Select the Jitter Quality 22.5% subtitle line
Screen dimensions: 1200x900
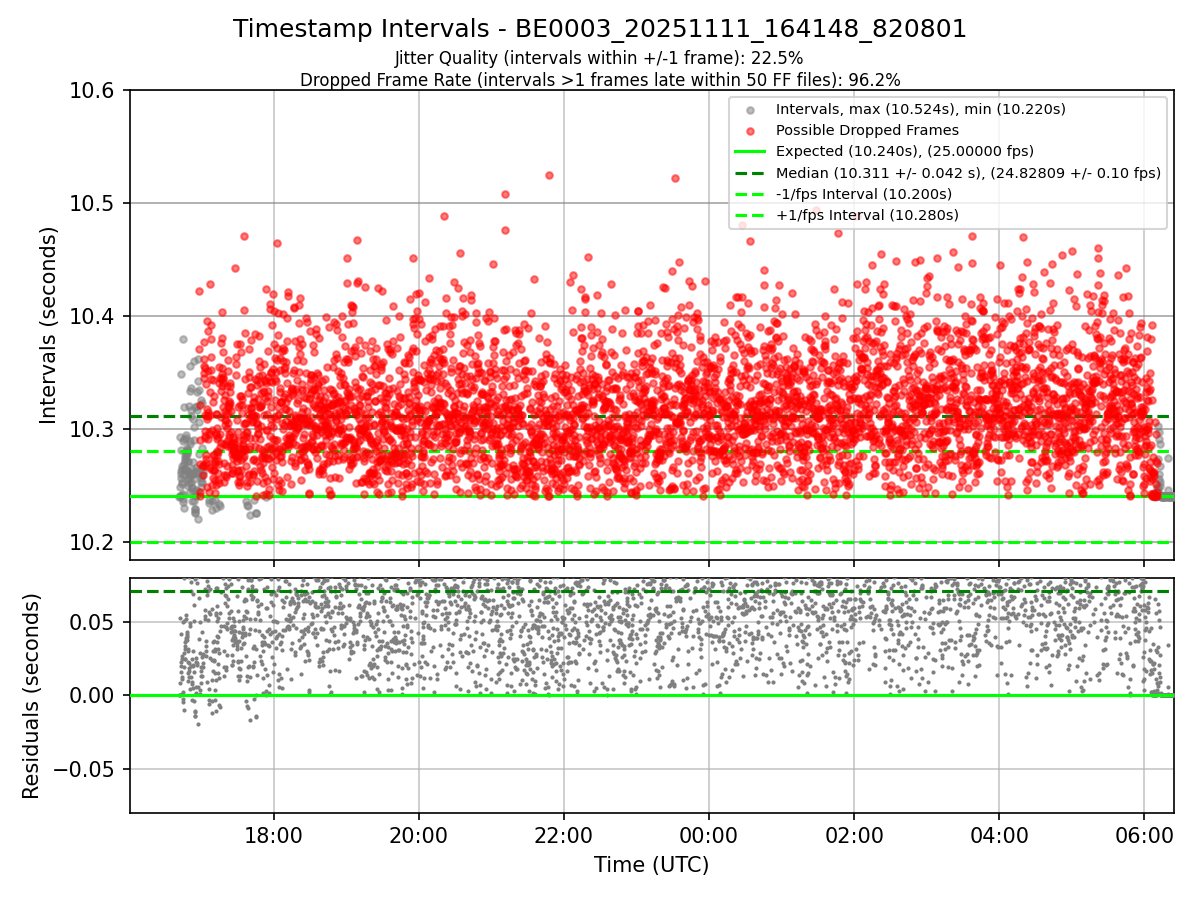point(599,58)
